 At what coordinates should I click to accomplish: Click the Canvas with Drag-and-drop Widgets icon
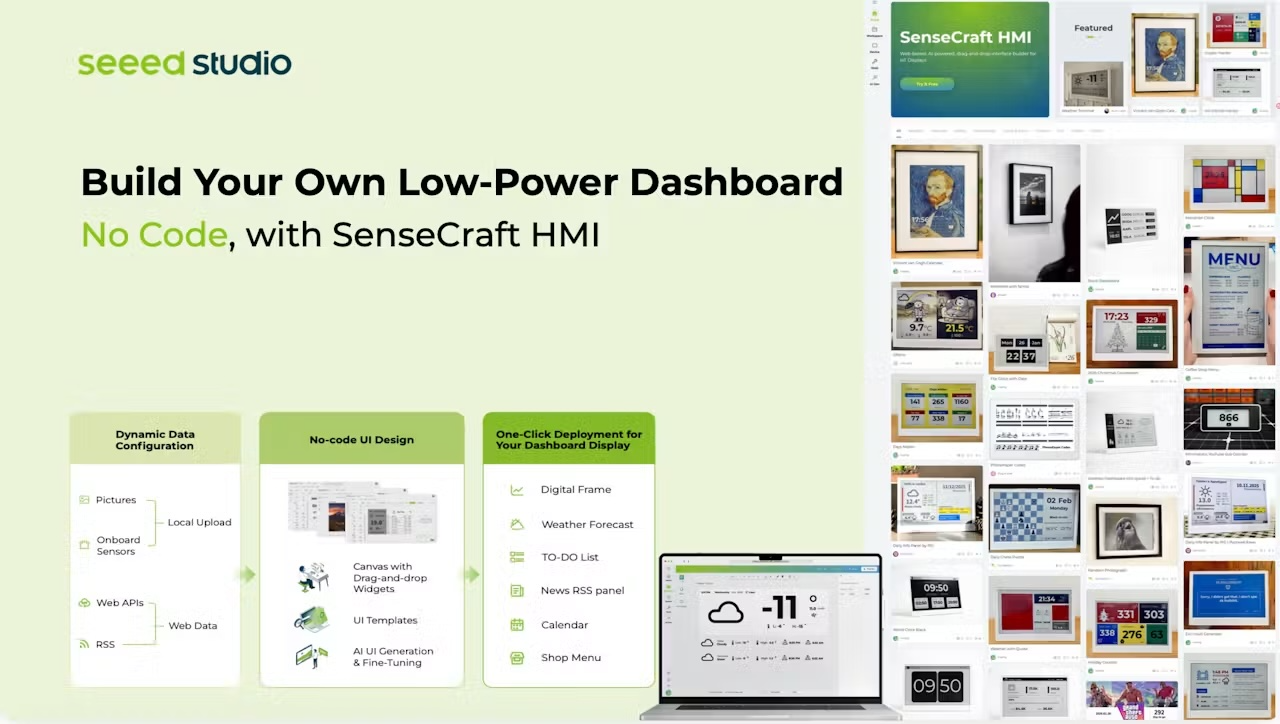tap(313, 577)
